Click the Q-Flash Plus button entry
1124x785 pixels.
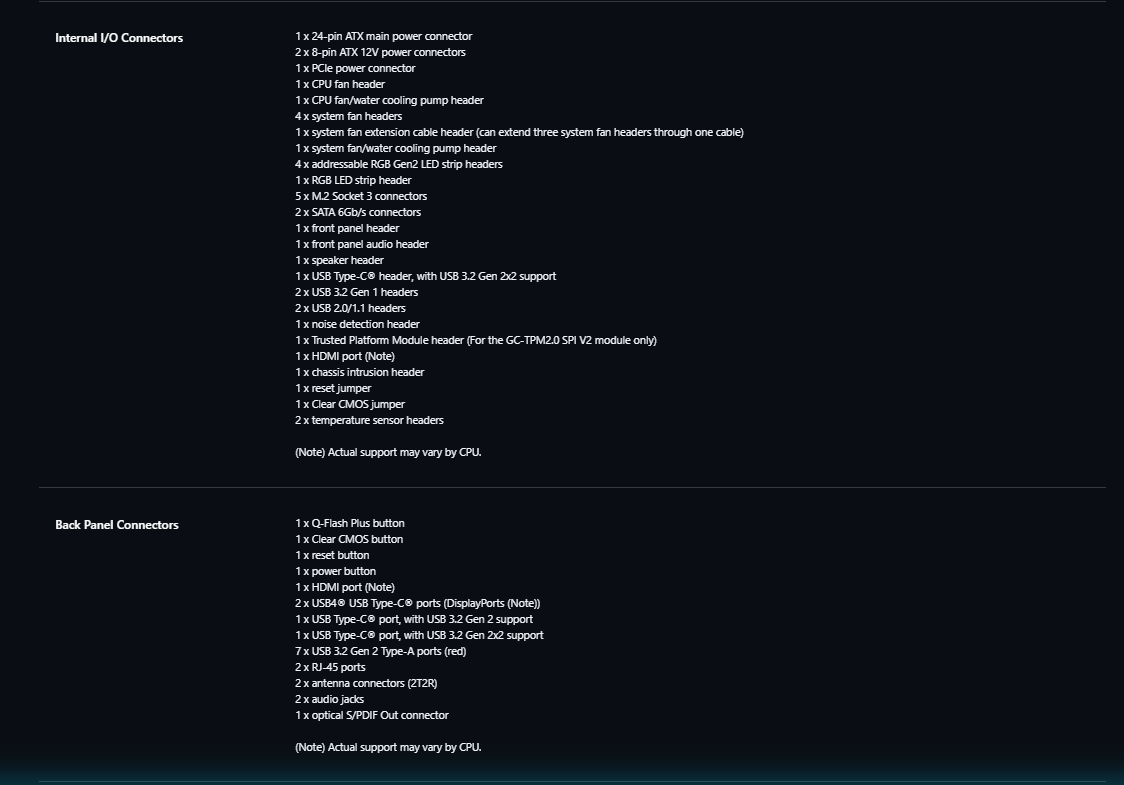[x=350, y=523]
